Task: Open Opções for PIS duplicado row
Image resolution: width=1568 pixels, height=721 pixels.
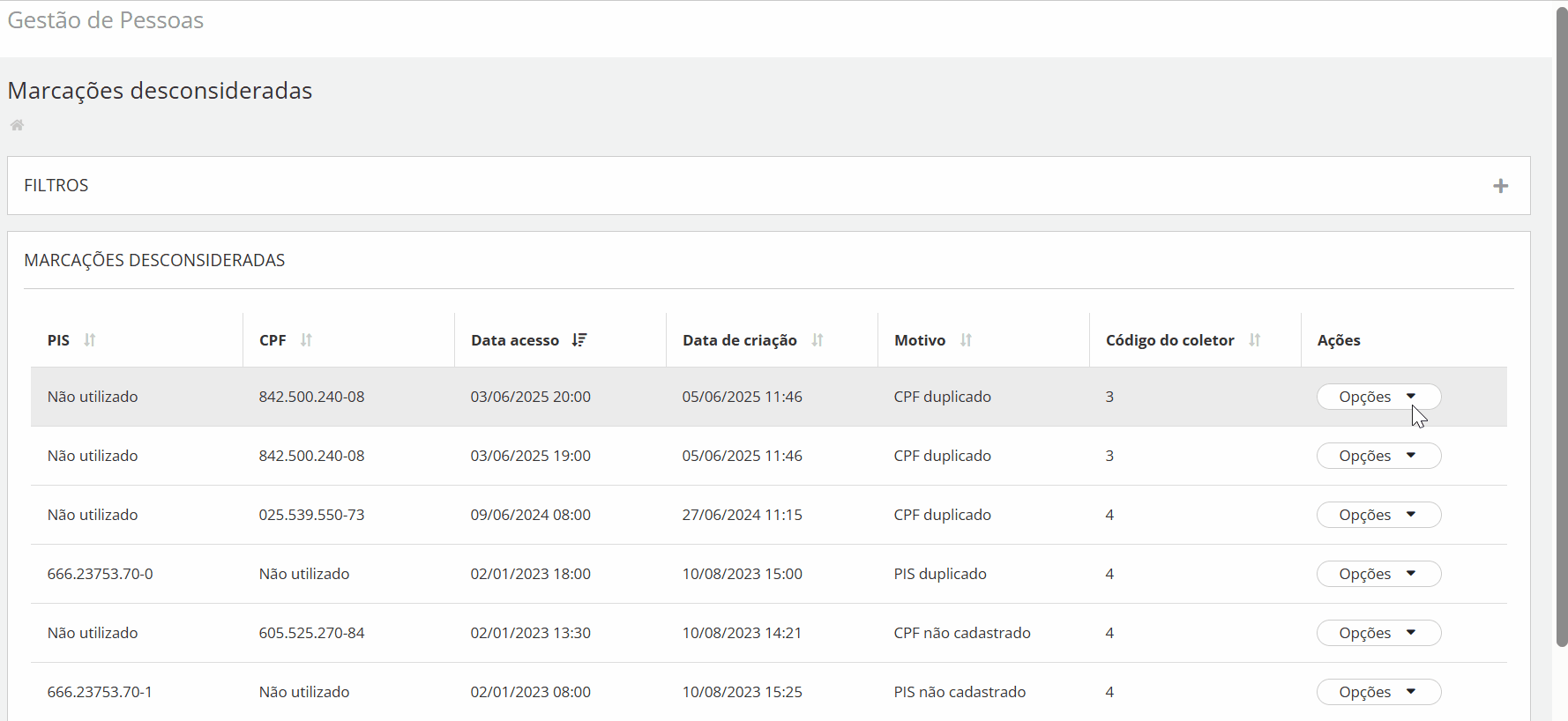Action: pos(1378,574)
